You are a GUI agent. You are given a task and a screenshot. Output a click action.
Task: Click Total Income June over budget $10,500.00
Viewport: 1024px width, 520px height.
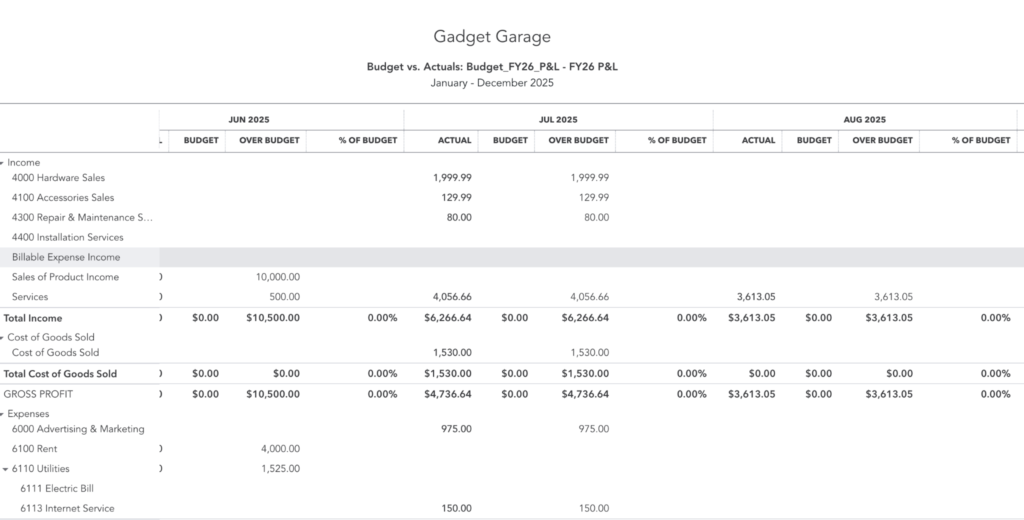[x=273, y=318]
